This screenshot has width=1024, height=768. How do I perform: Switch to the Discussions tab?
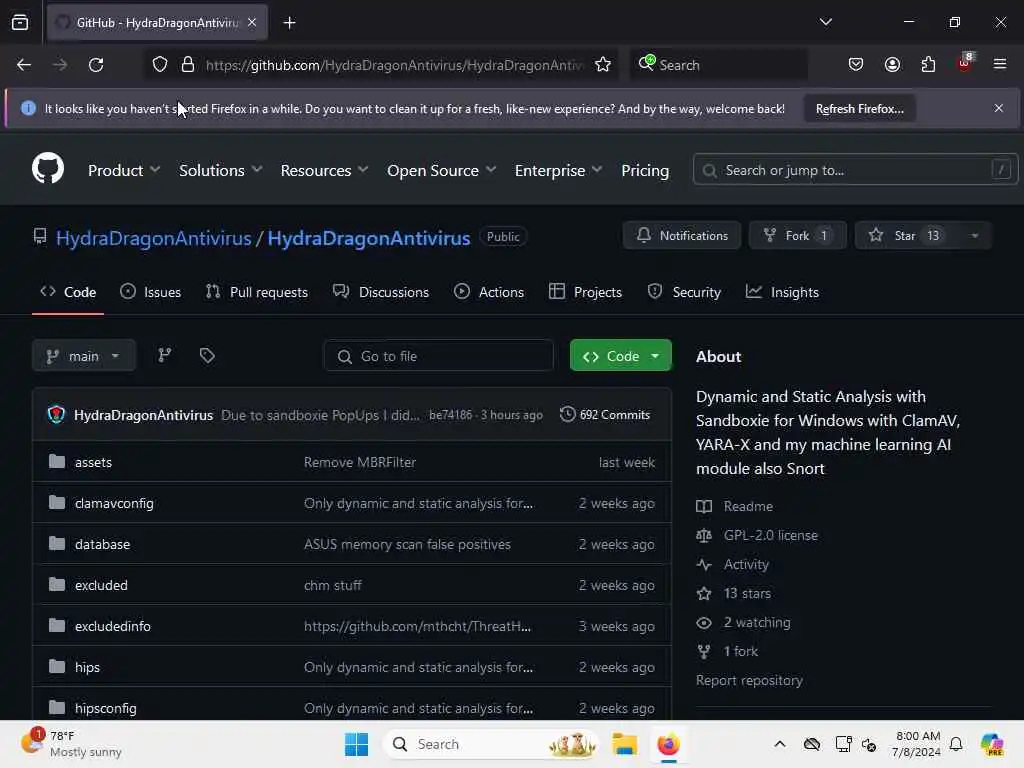381,293
